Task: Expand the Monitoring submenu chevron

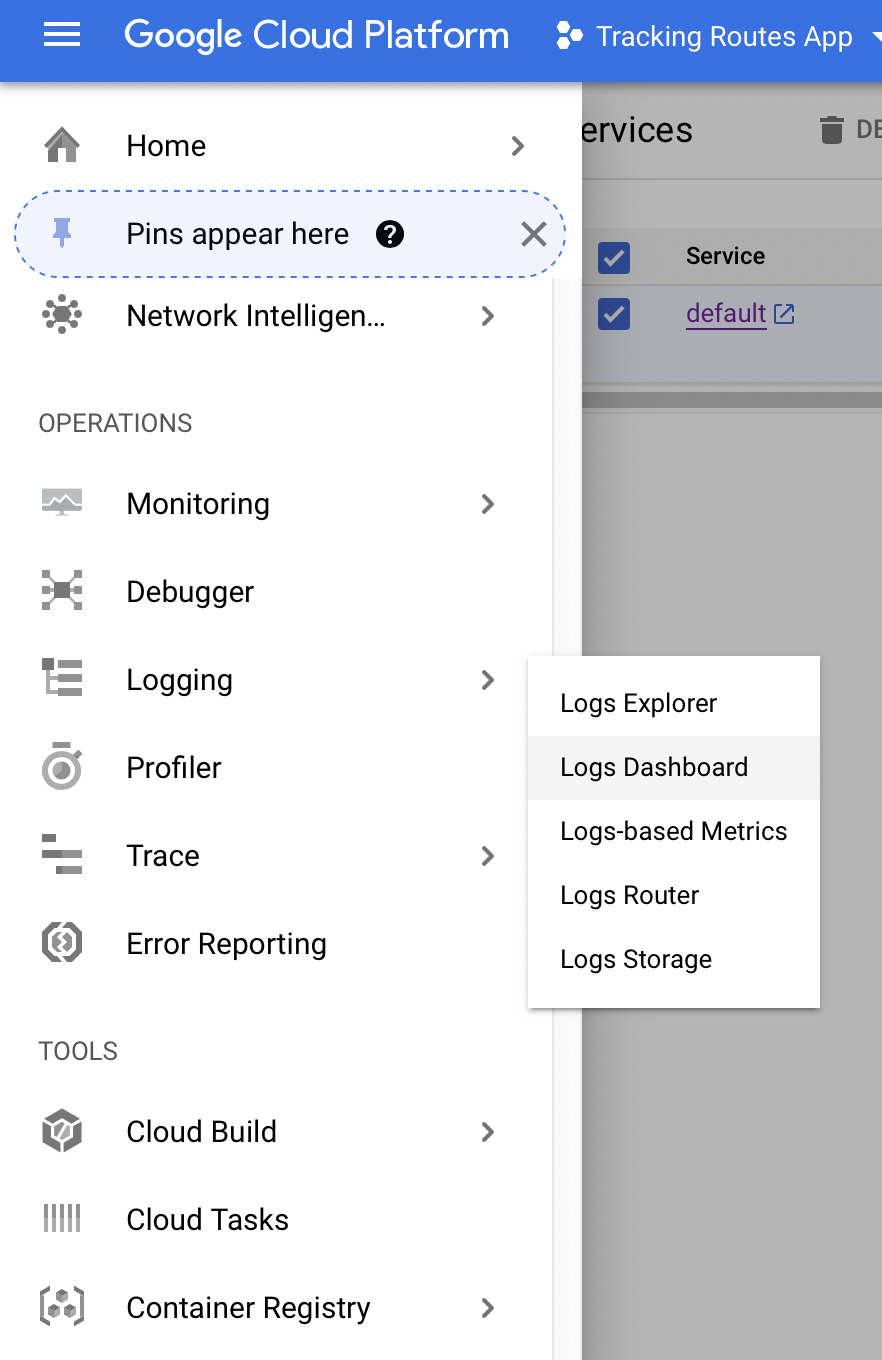Action: 488,504
